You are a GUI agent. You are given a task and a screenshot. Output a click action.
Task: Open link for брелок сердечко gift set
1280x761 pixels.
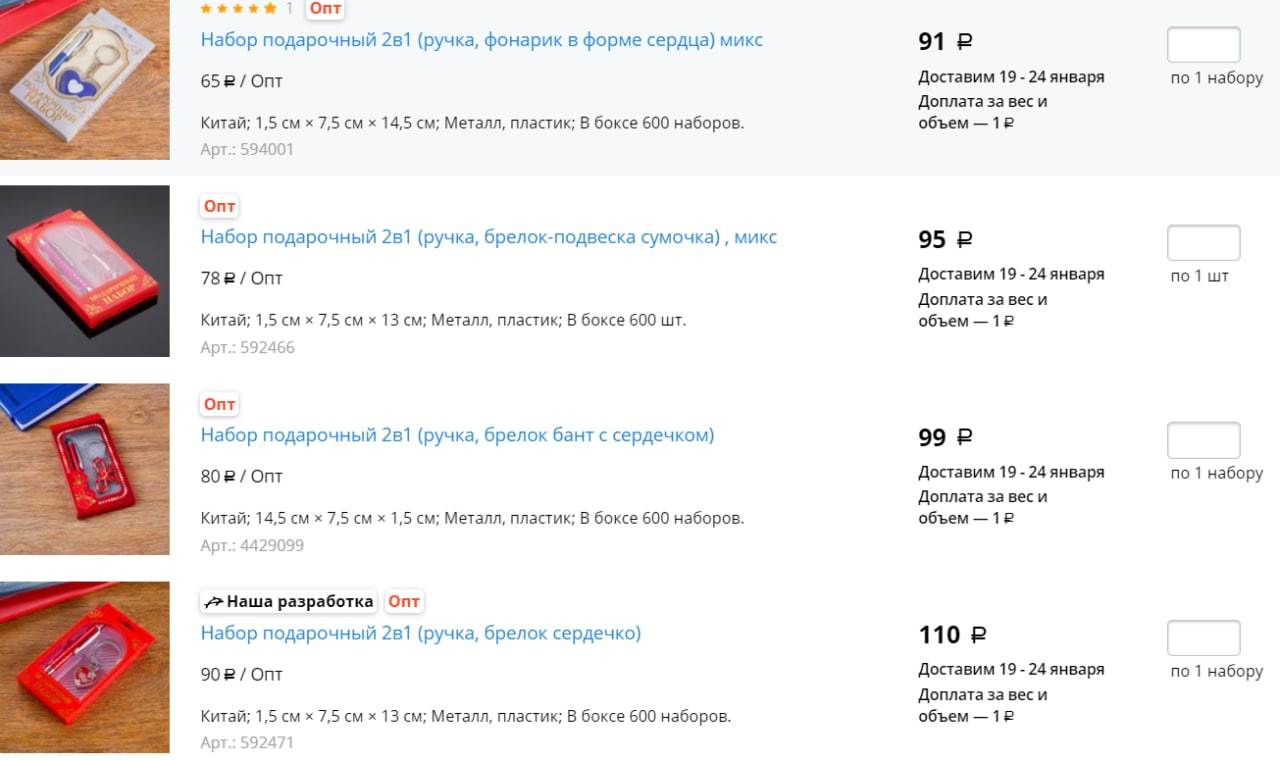coord(420,633)
